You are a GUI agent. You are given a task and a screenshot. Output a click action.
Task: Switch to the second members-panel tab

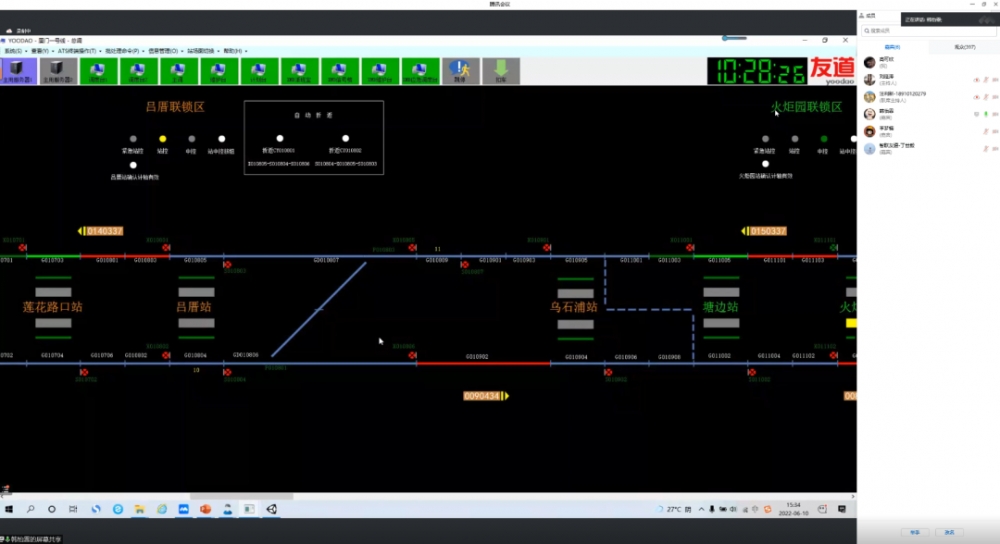coord(965,47)
